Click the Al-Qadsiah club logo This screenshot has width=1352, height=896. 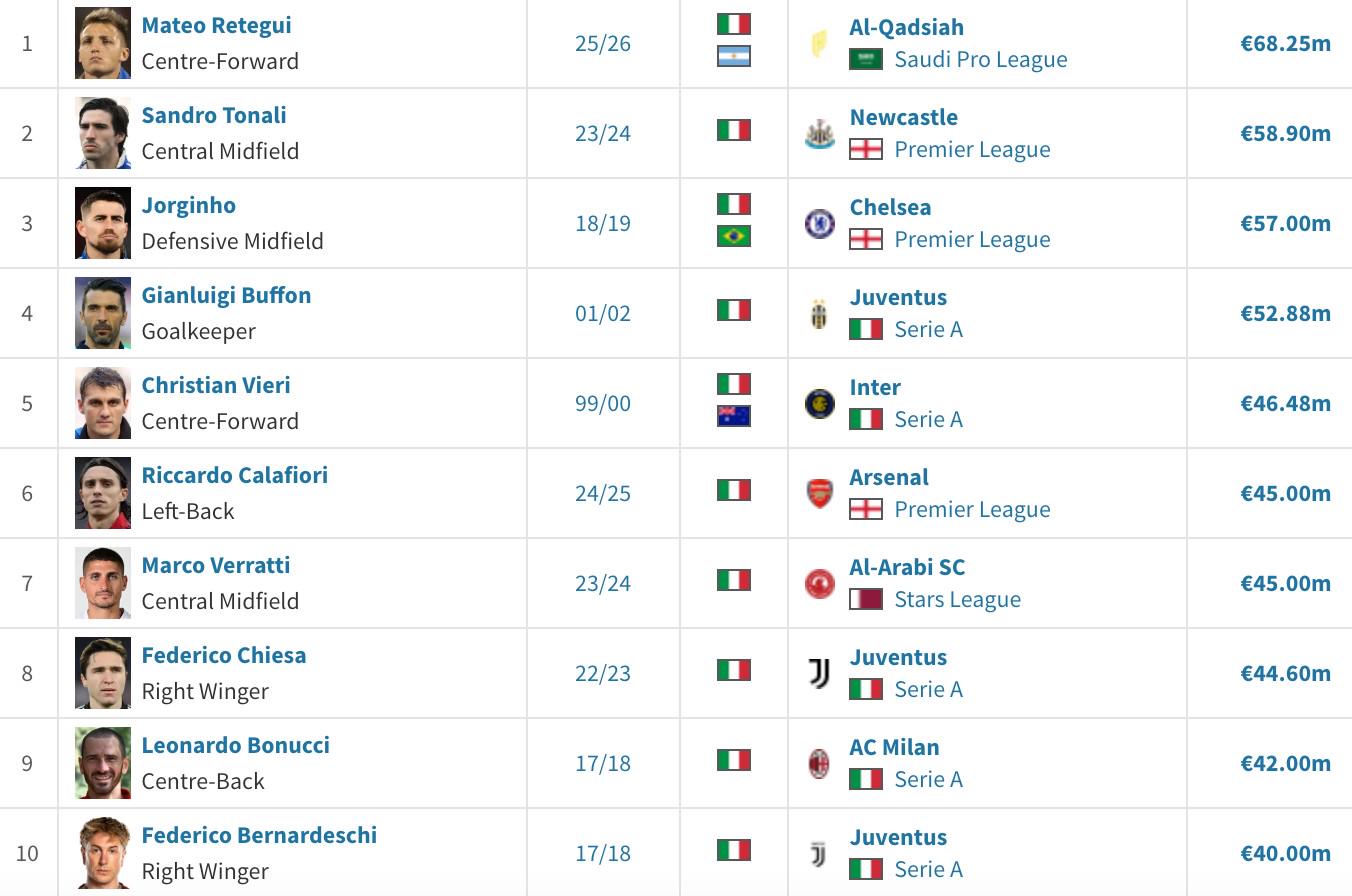click(819, 44)
